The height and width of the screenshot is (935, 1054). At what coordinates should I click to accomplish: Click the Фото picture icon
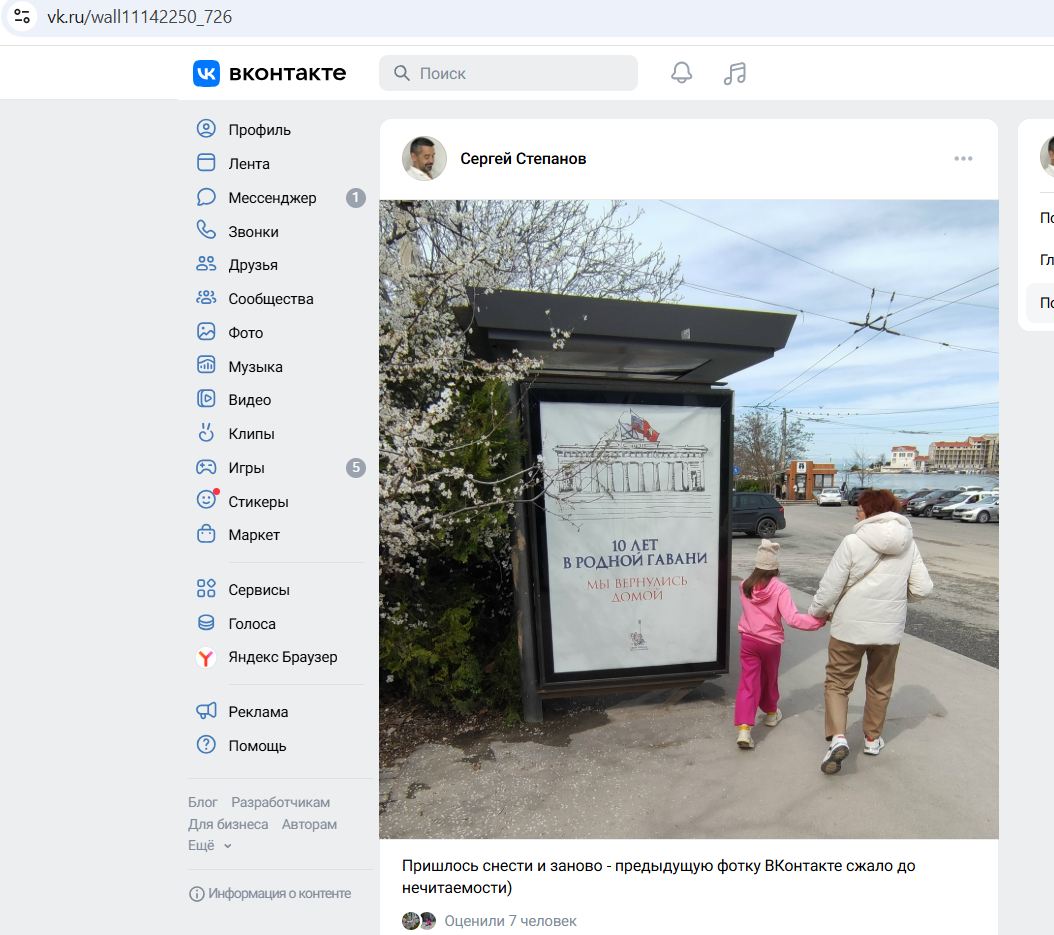pyautogui.click(x=206, y=332)
